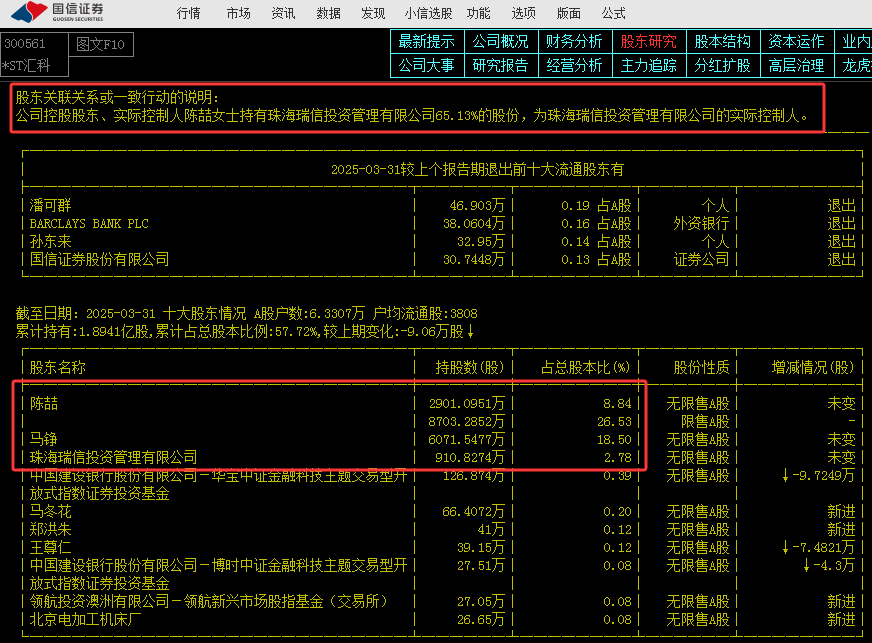This screenshot has height=643, width=872.
Task: Open the 资讯 menu
Action: (x=283, y=13)
